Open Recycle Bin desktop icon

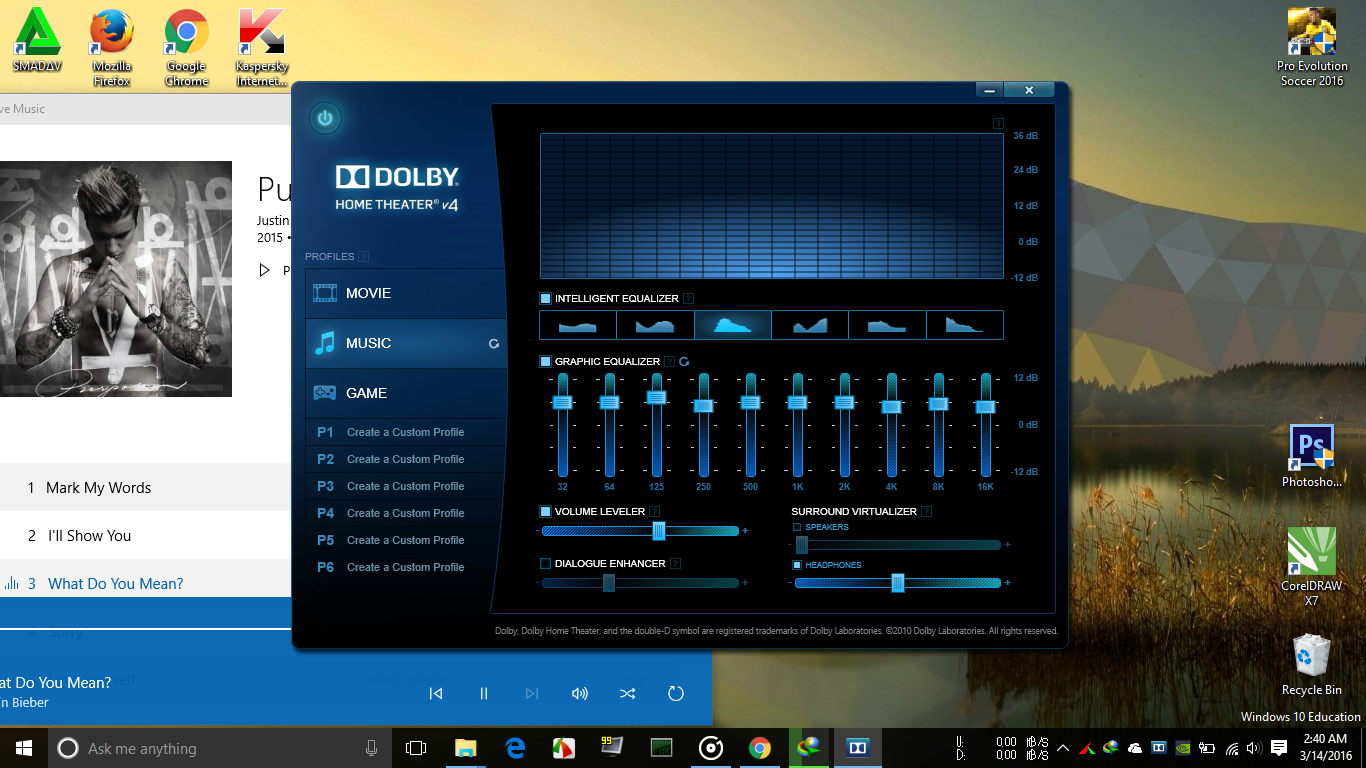1312,665
